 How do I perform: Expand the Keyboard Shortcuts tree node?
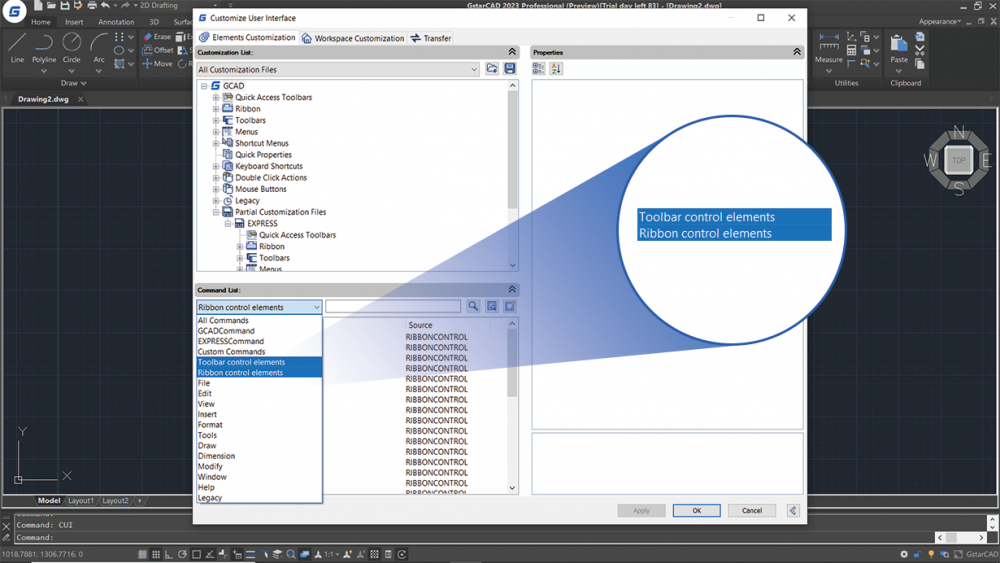click(x=216, y=166)
